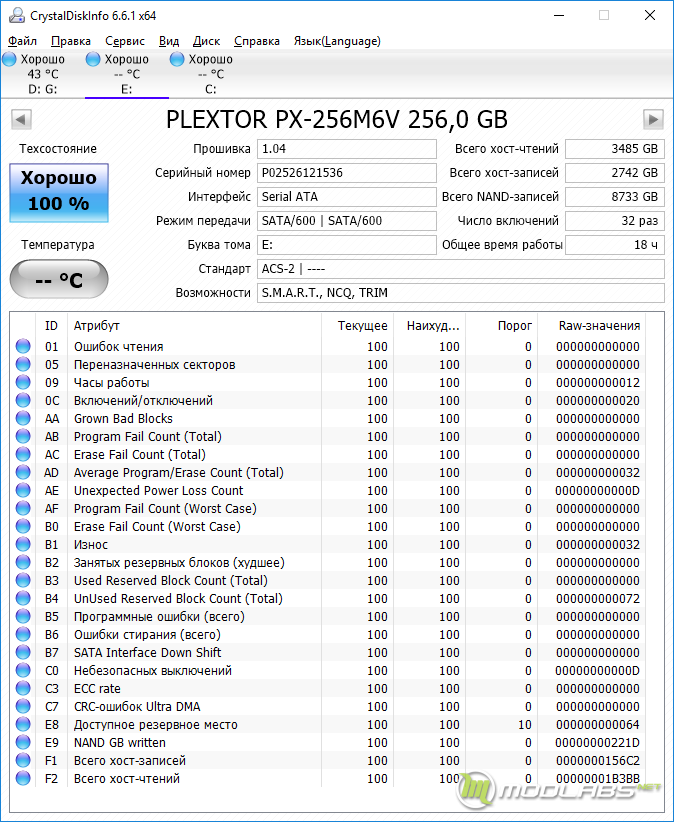Click the Порог column header
The width and height of the screenshot is (674, 822).
(x=502, y=326)
